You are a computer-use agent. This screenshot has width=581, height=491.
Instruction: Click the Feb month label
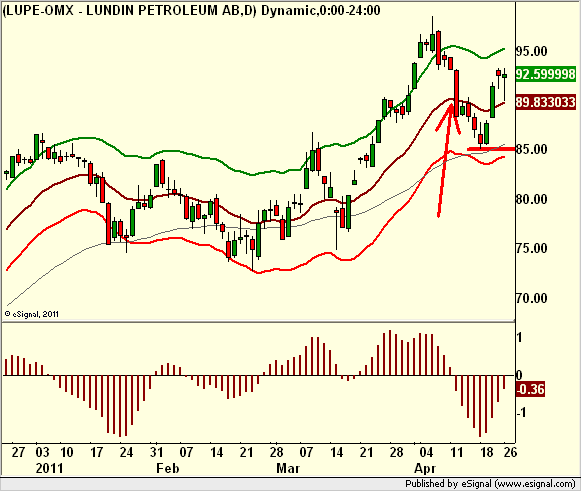167,468
